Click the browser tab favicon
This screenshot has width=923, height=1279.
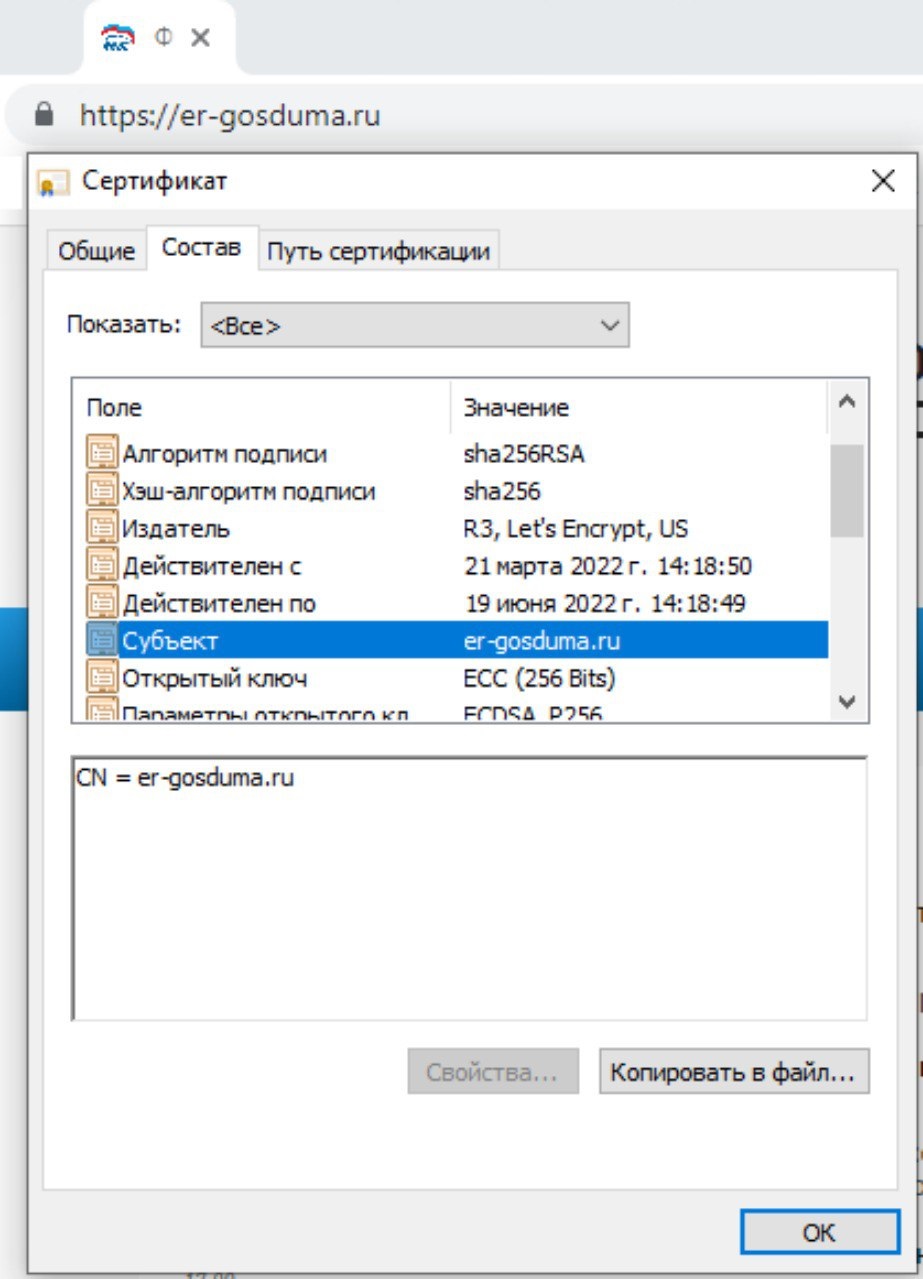pyautogui.click(x=119, y=38)
